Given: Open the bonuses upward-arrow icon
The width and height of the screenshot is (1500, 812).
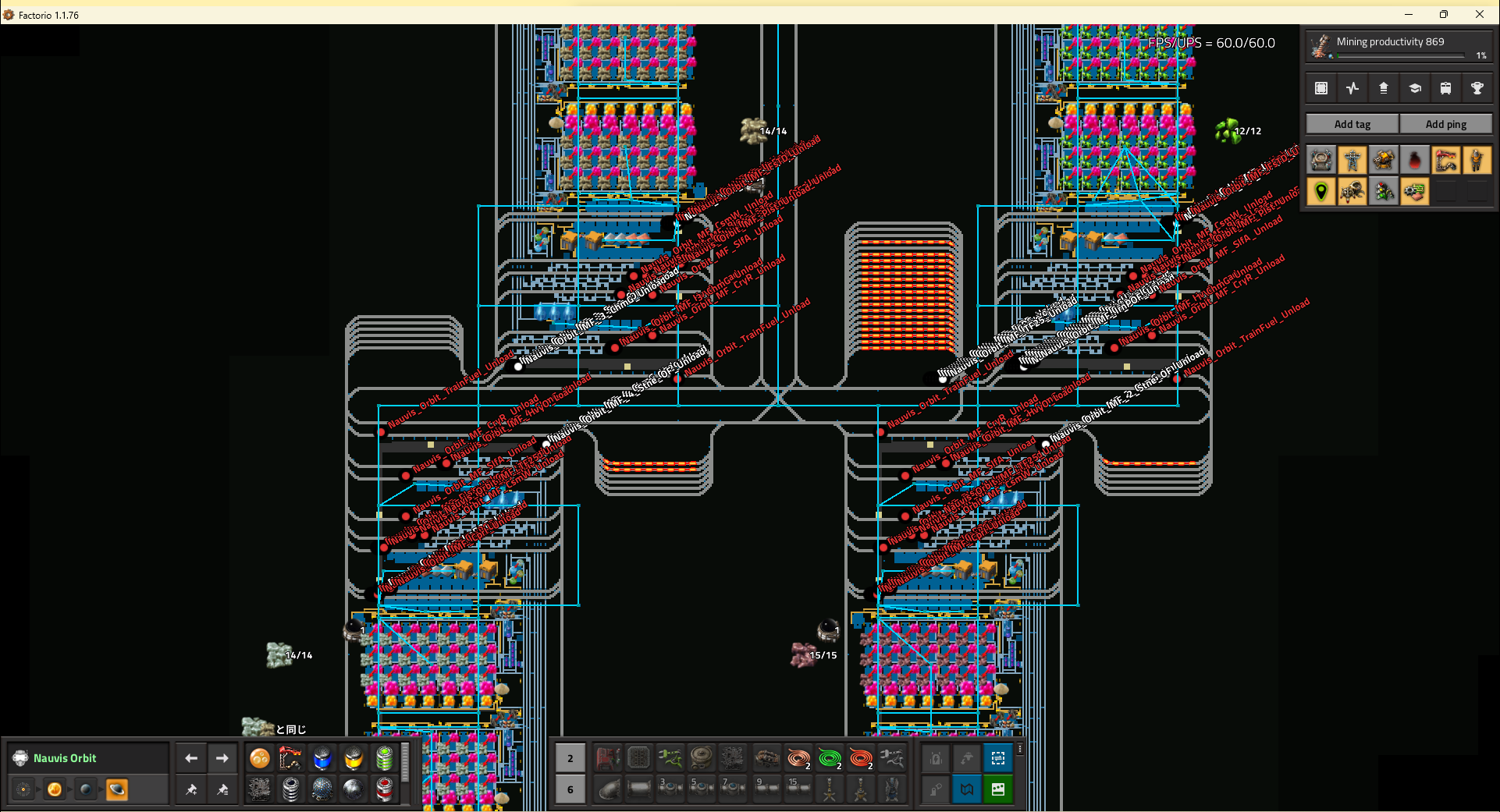Looking at the screenshot, I should (1384, 88).
